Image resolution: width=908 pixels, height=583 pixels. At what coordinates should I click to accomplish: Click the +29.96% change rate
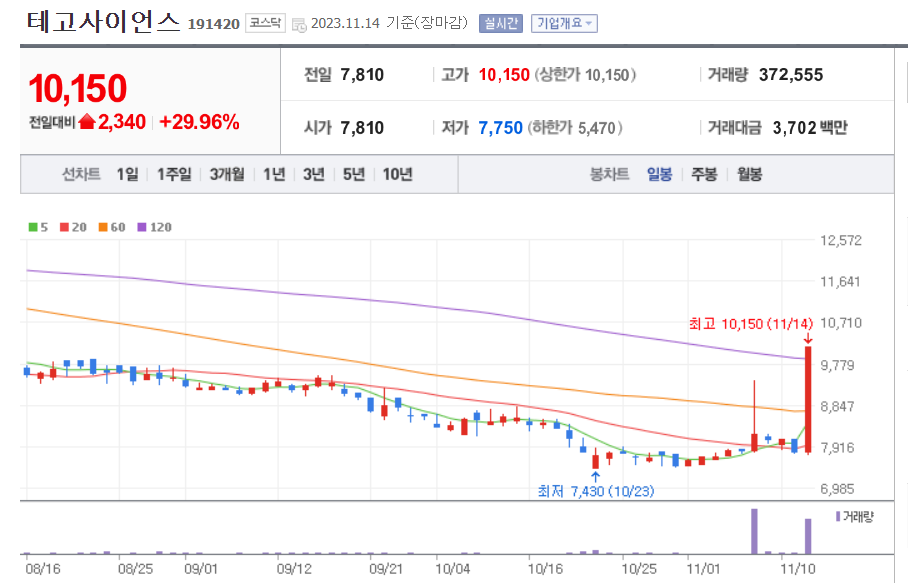[199, 122]
